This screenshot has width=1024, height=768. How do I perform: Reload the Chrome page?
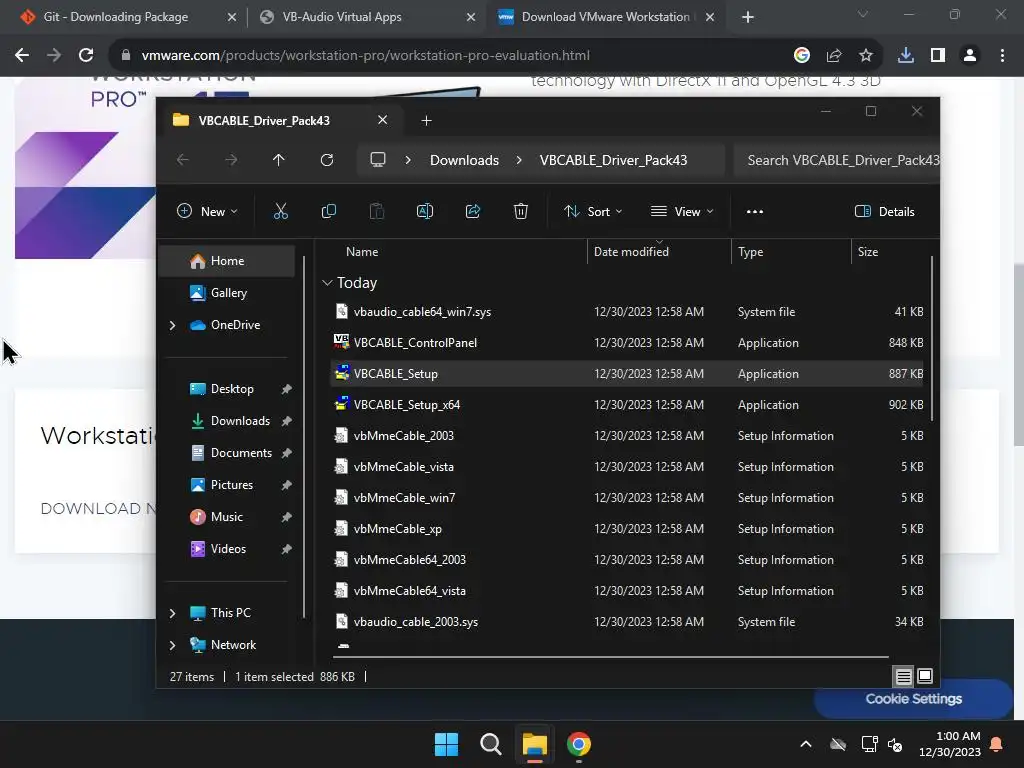point(86,56)
